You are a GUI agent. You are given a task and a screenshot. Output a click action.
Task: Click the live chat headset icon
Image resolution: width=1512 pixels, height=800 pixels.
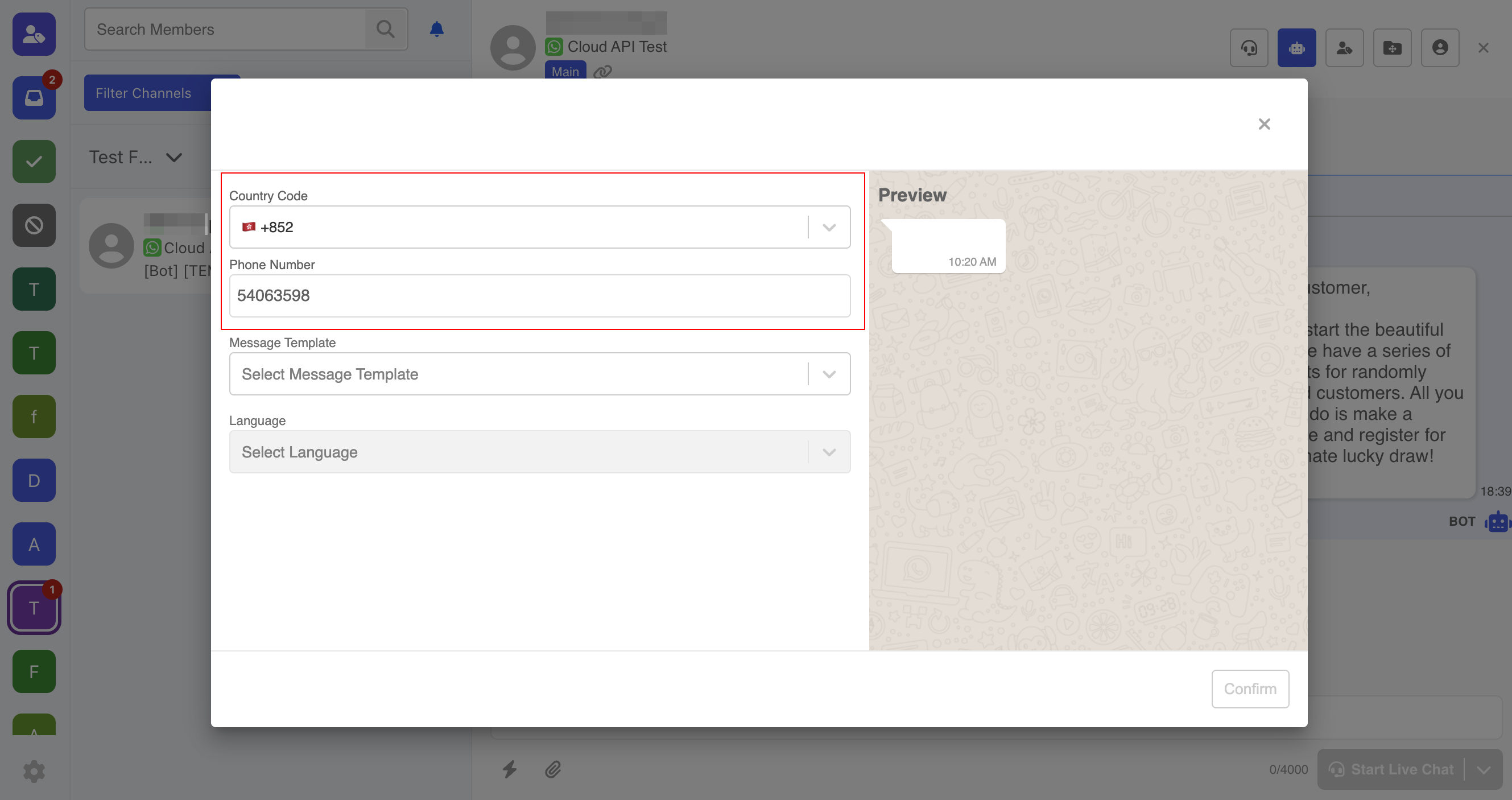tap(1249, 48)
